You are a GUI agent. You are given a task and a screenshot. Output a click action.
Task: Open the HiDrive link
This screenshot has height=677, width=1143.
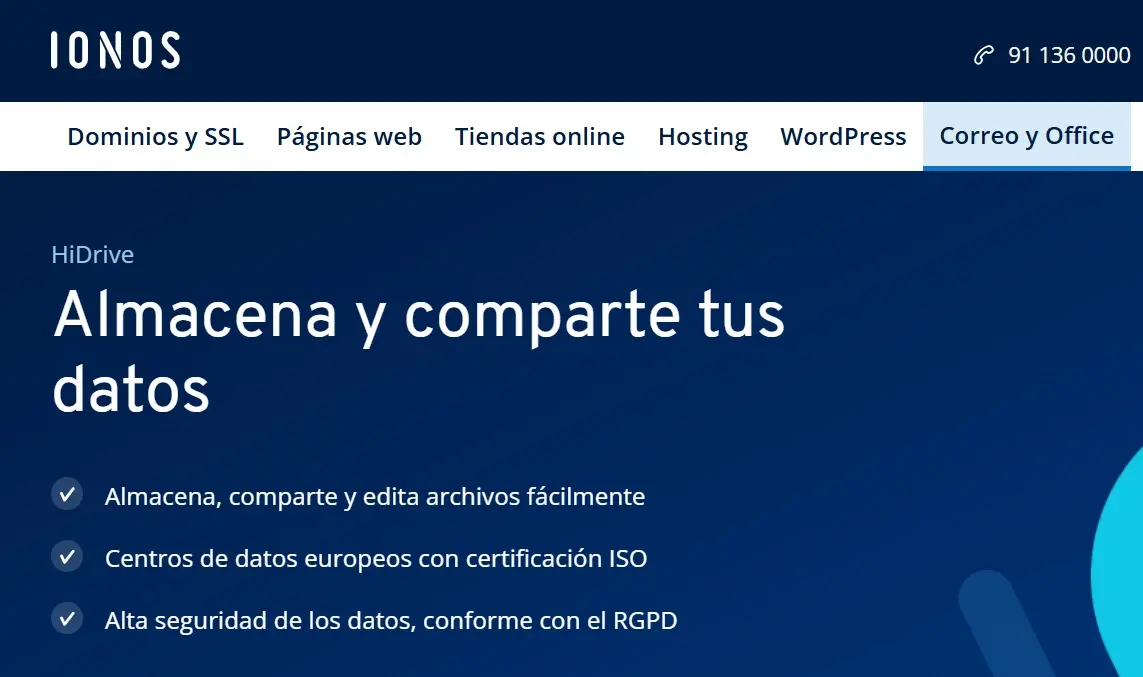[x=92, y=254]
